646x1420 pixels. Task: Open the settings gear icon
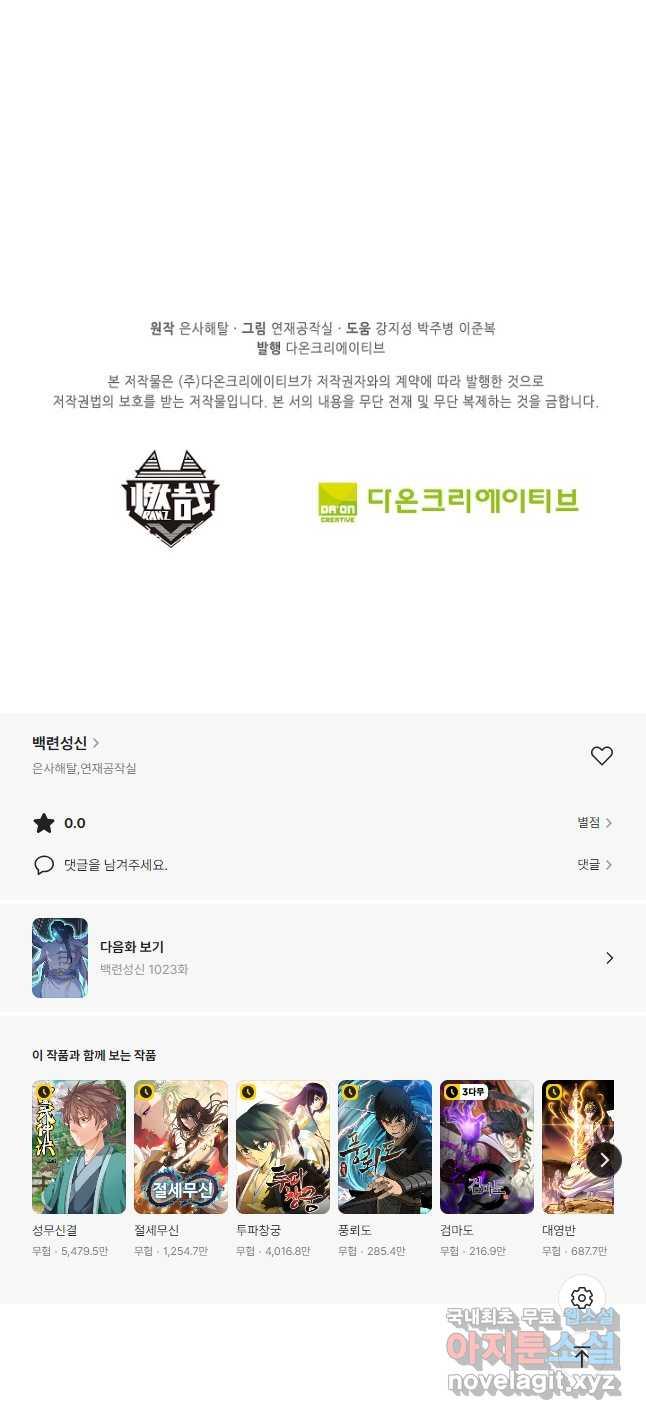582,1298
